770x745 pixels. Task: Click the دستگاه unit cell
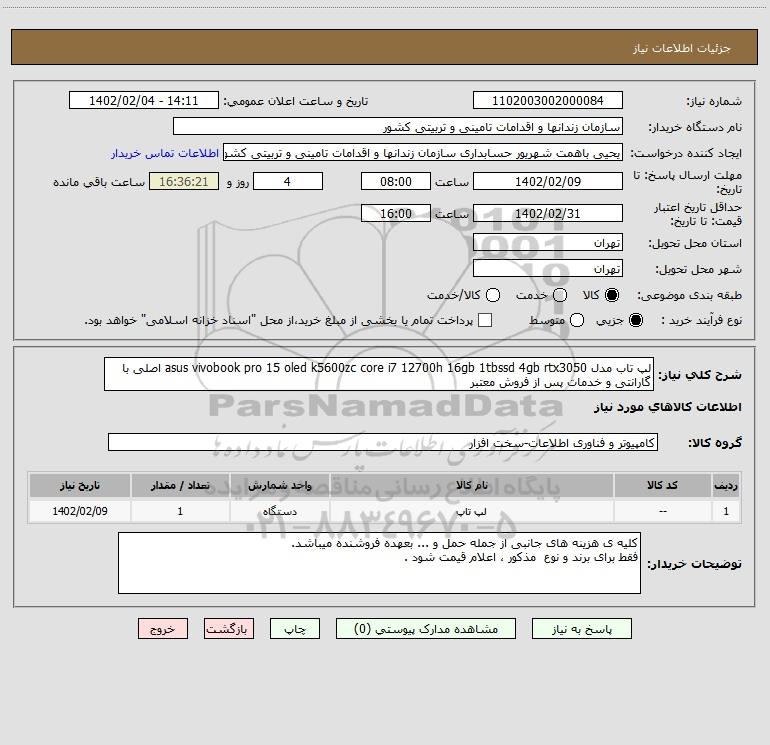(279, 511)
